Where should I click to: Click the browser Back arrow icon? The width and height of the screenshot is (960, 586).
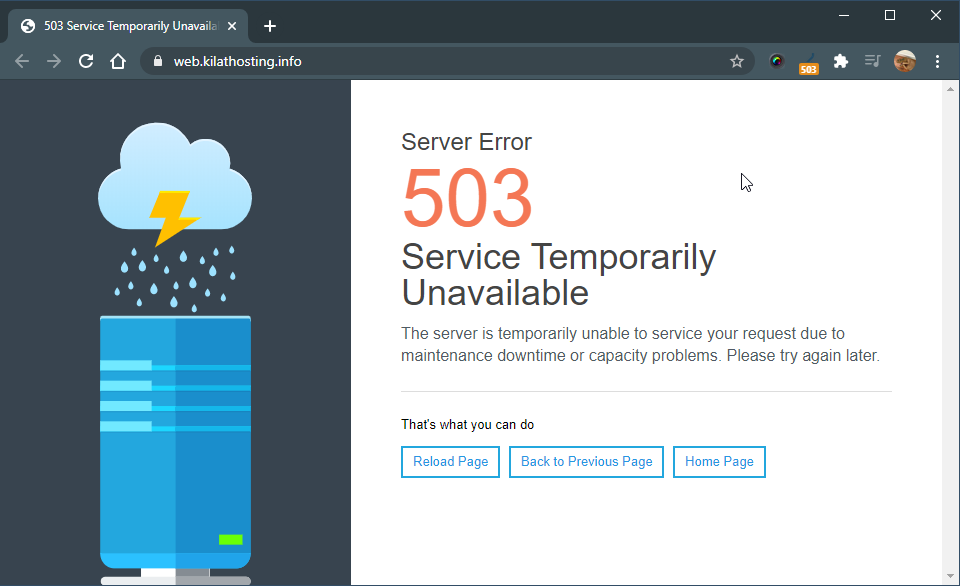coord(22,61)
